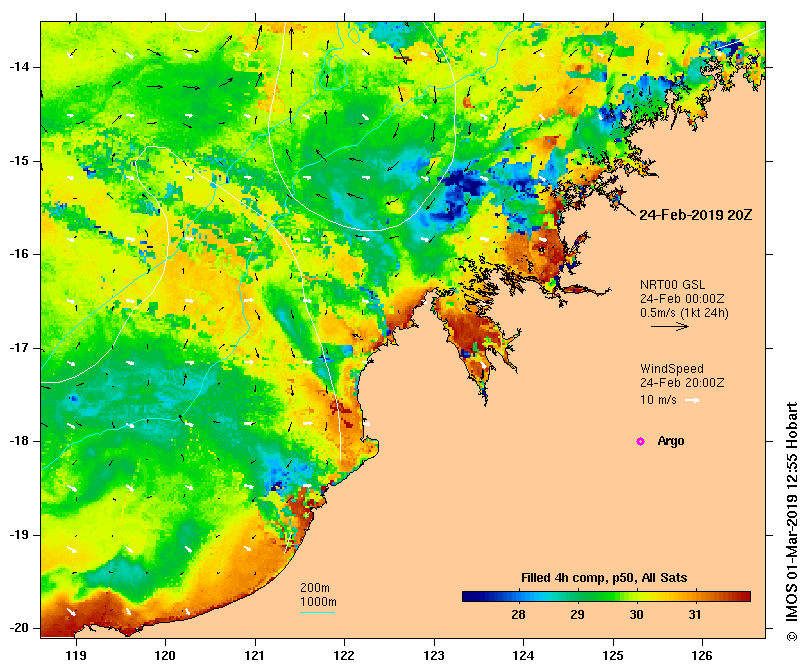
Task: Click the longitude label 122
Action: point(344,655)
